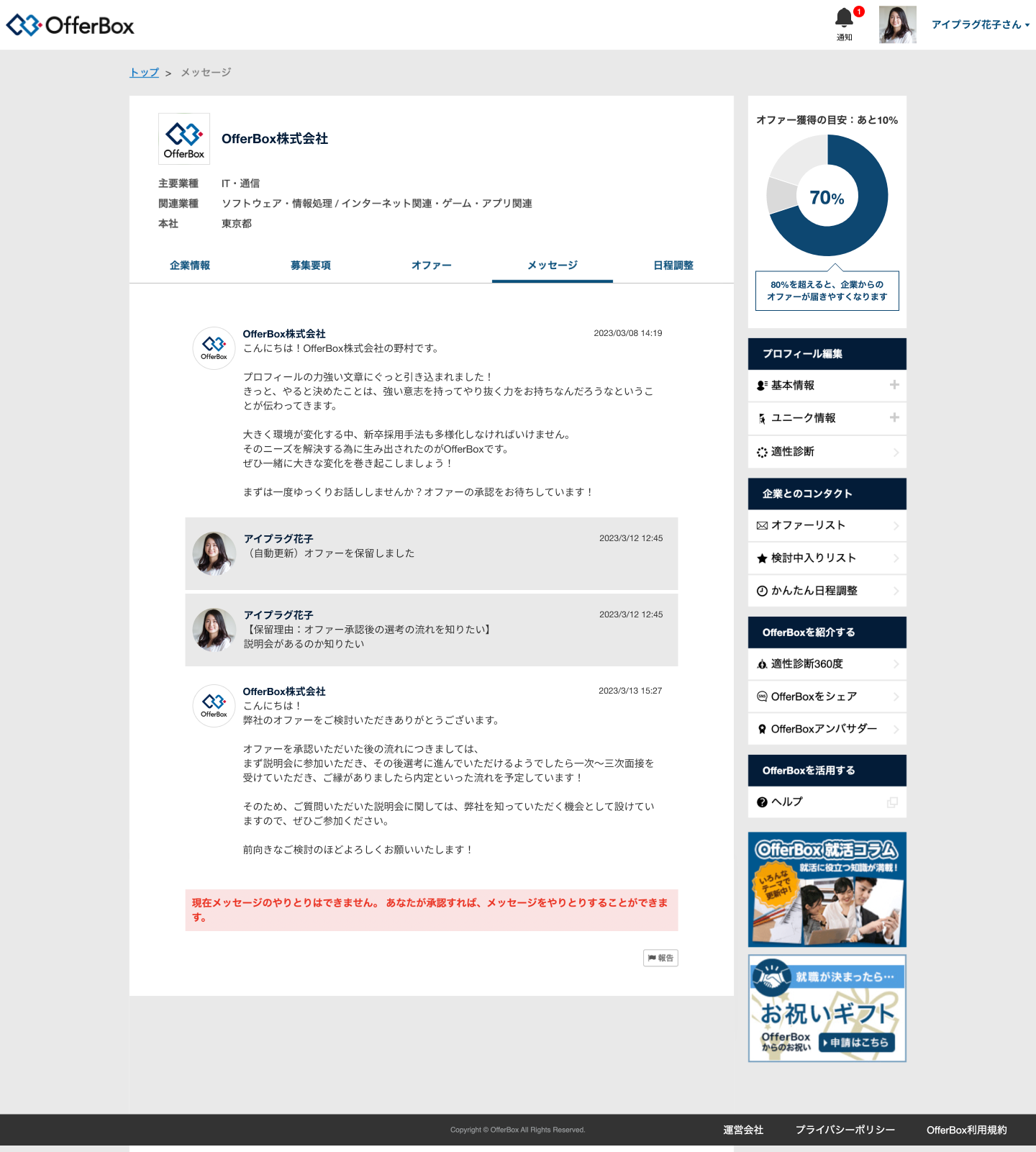Open OfferBox利用規約 footer link

[967, 1130]
